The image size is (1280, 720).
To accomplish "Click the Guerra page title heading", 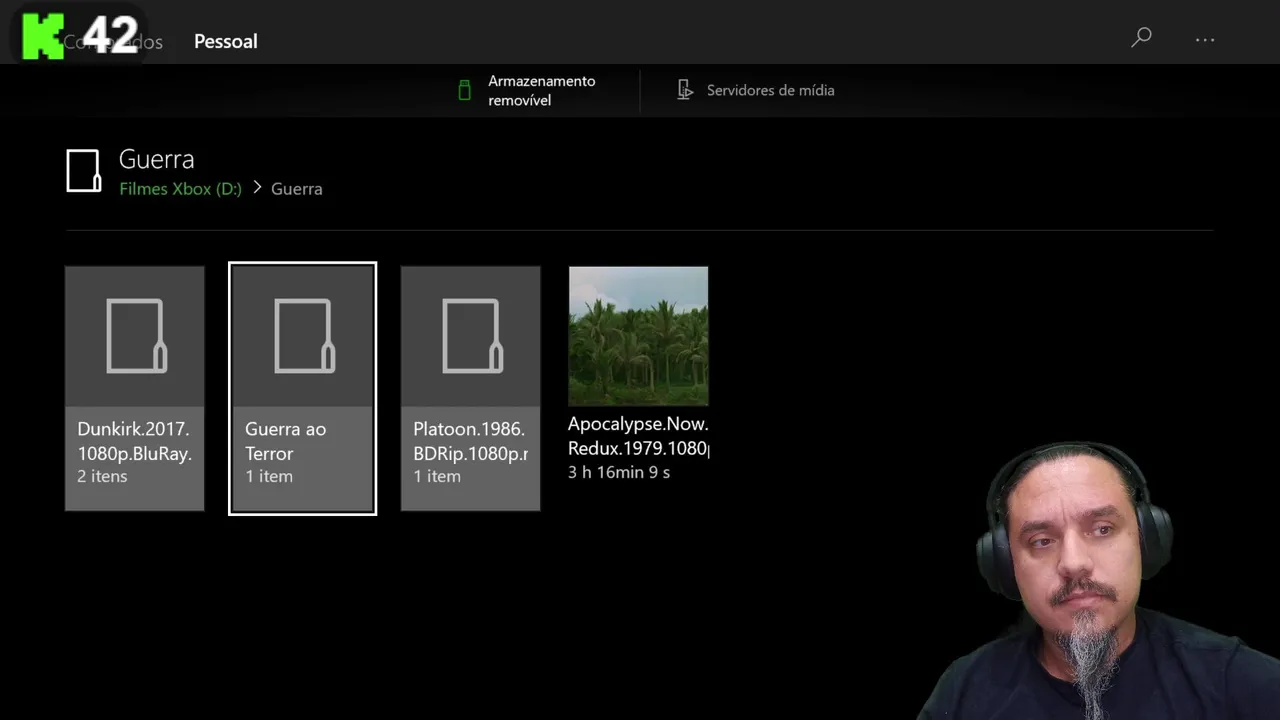I will coord(156,159).
